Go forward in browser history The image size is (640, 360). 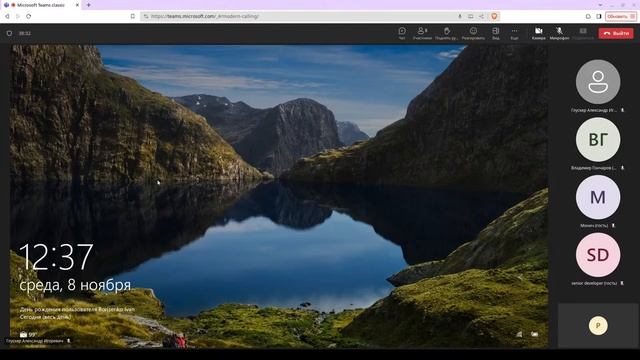coord(18,16)
